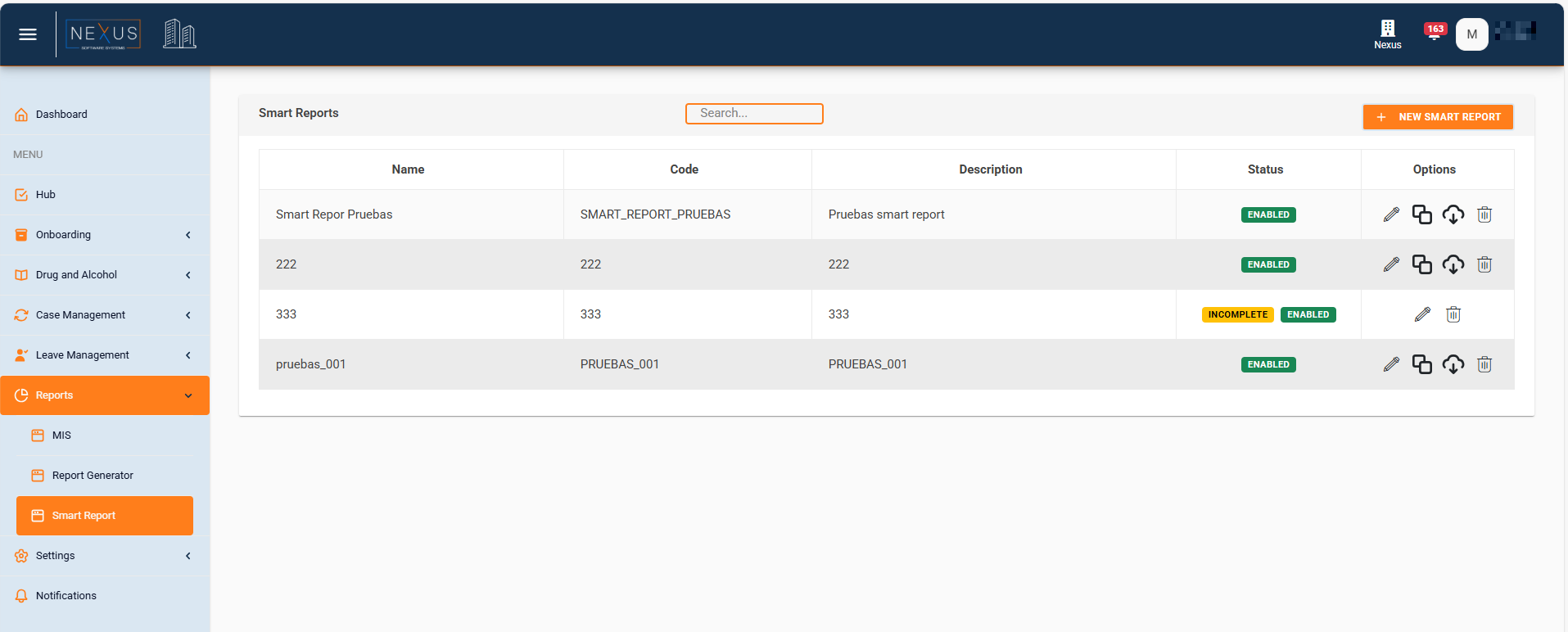Go to the MIS reports item
This screenshot has height=632, width=1568.
[x=61, y=436]
